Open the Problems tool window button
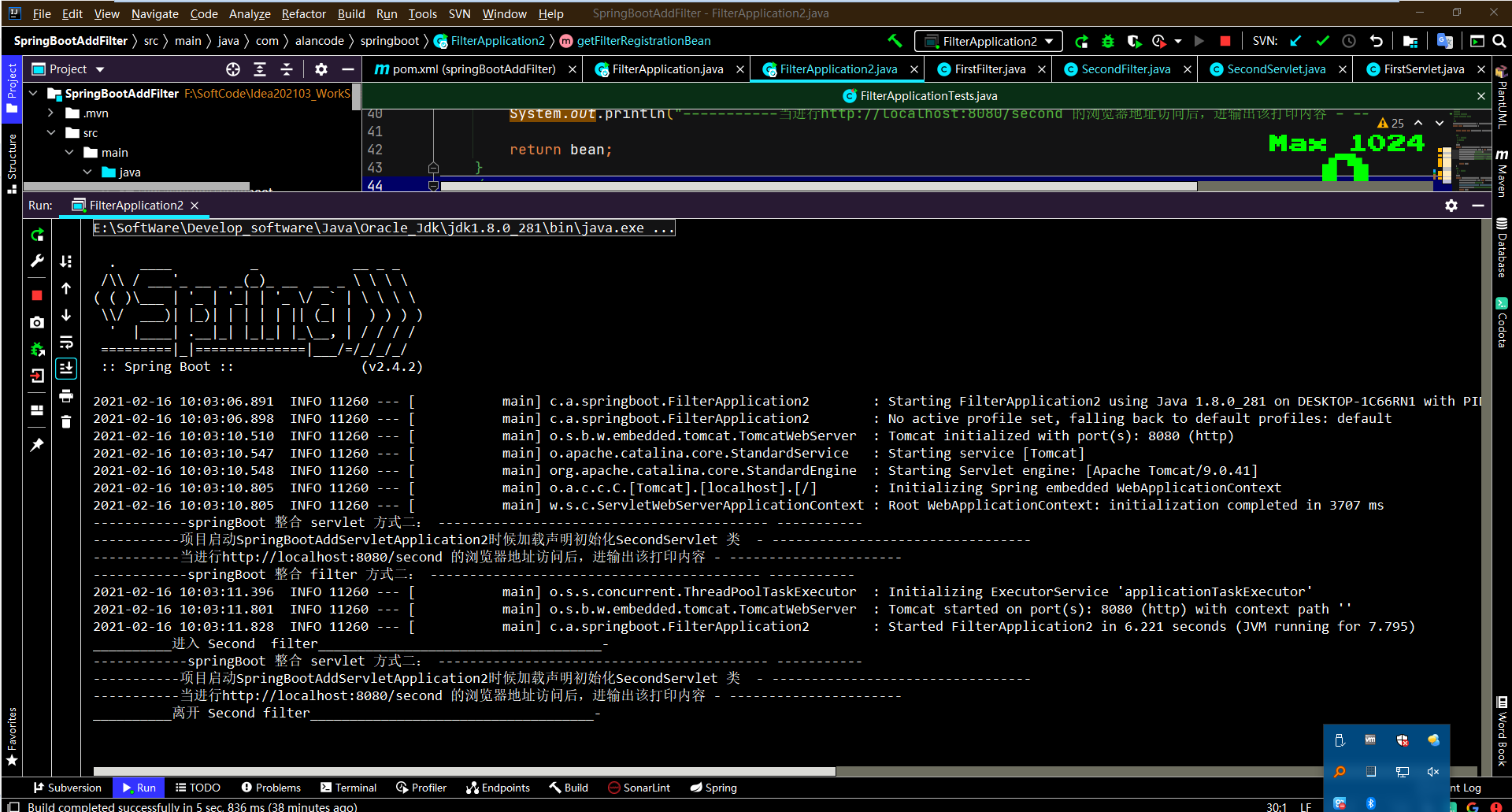The width and height of the screenshot is (1512, 812). pyautogui.click(x=271, y=788)
